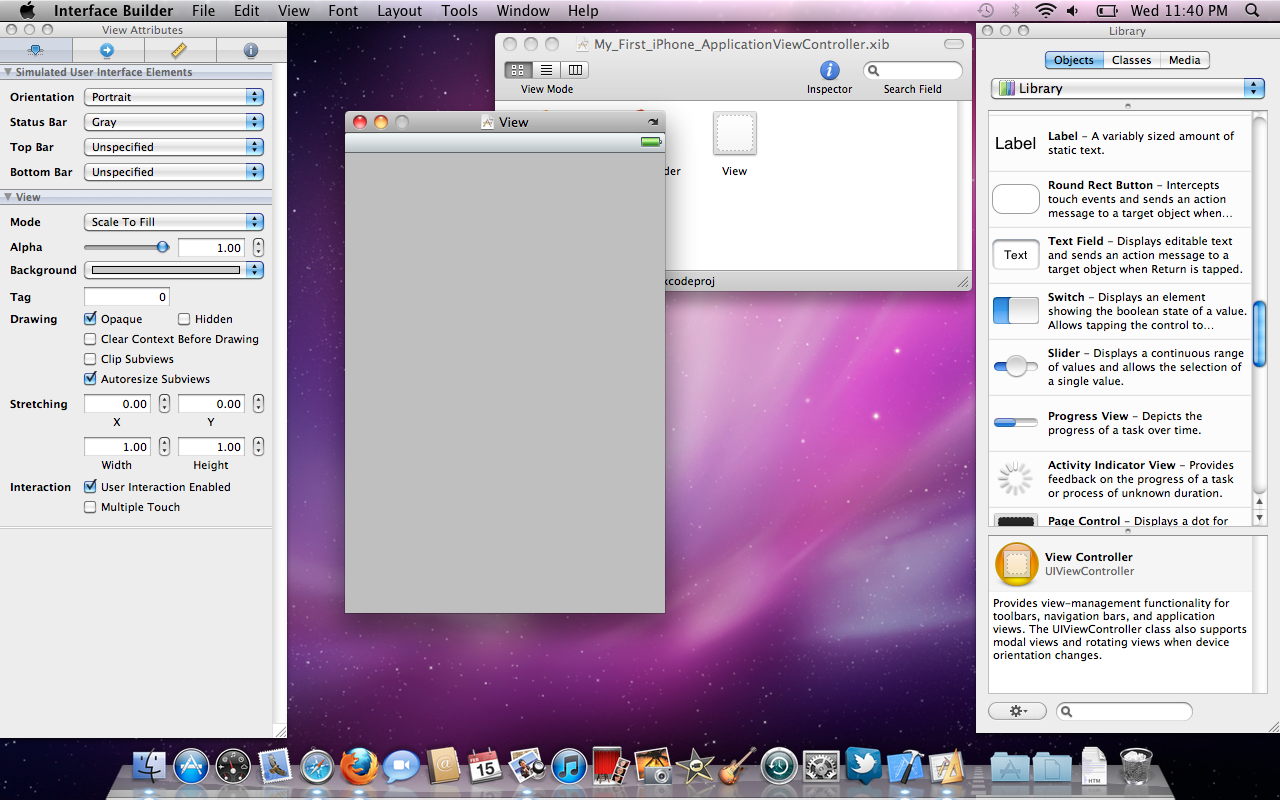Image resolution: width=1280 pixels, height=800 pixels.
Task: Open the File menu
Action: tap(203, 11)
